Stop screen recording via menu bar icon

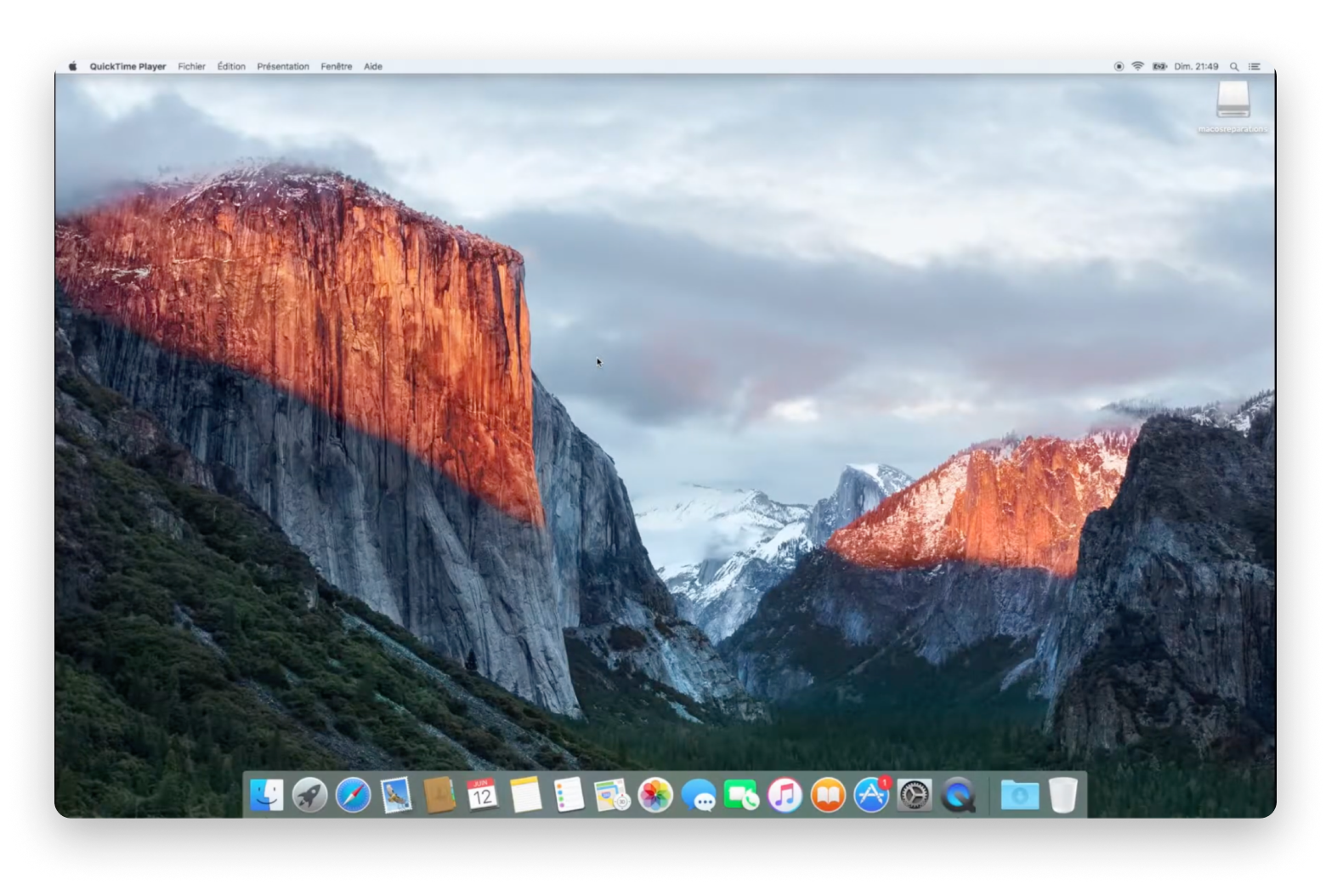pyautogui.click(x=1119, y=66)
